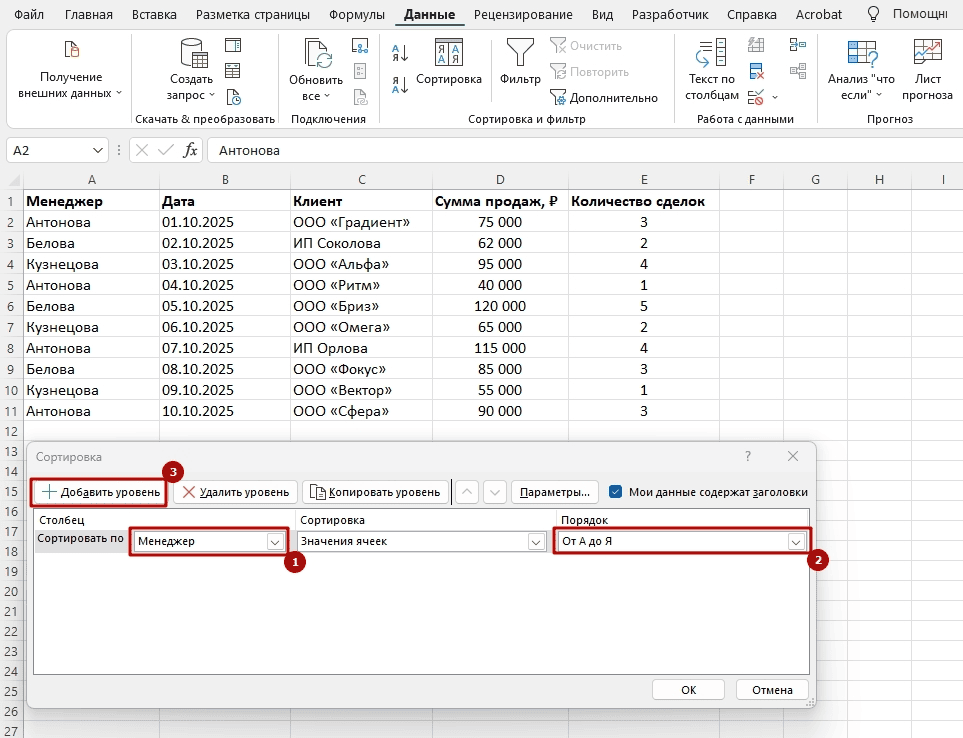Viewport: 963px width, 738px height.
Task: Click the Sort A to Z ascending icon
Action: point(400,54)
